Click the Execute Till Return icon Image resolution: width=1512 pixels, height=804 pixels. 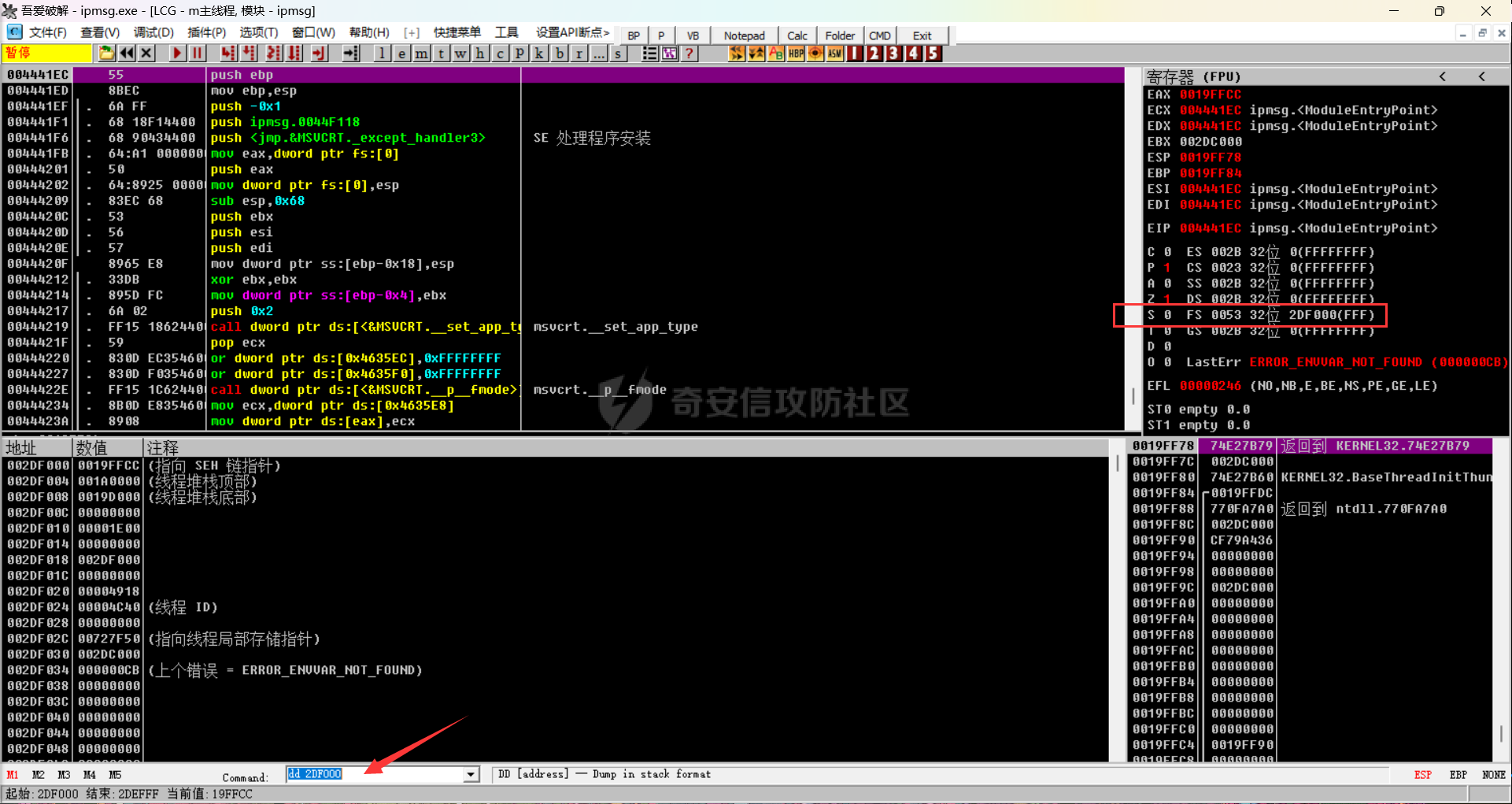(x=319, y=54)
